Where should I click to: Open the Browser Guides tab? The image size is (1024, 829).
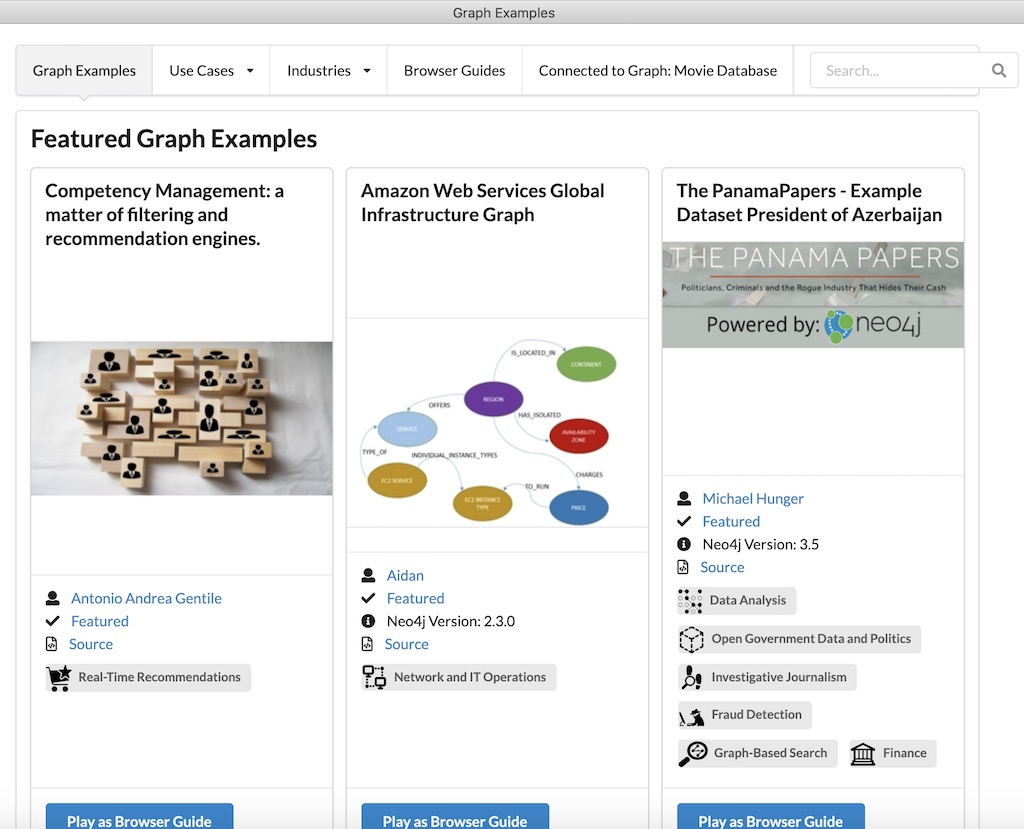[x=455, y=71]
